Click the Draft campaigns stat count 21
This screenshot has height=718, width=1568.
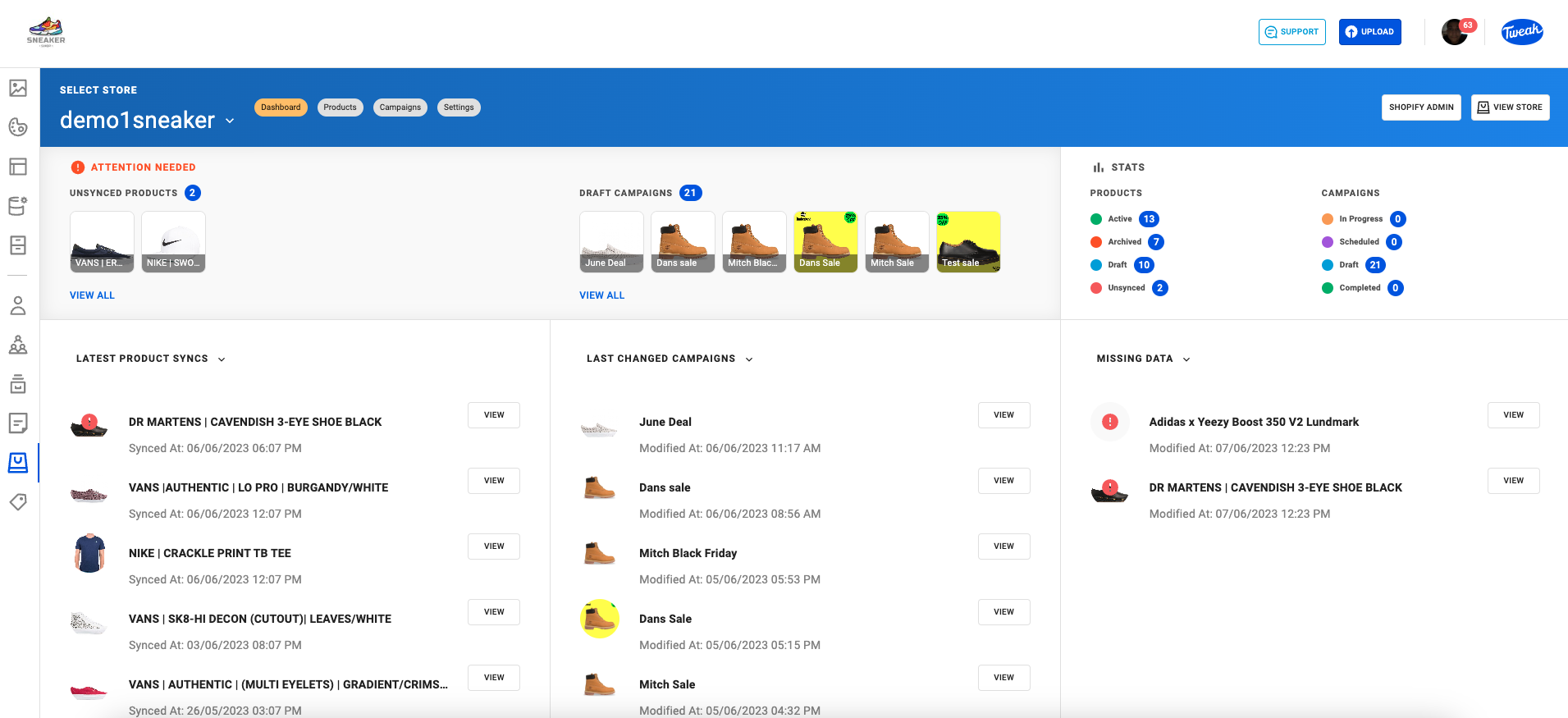tap(1376, 265)
